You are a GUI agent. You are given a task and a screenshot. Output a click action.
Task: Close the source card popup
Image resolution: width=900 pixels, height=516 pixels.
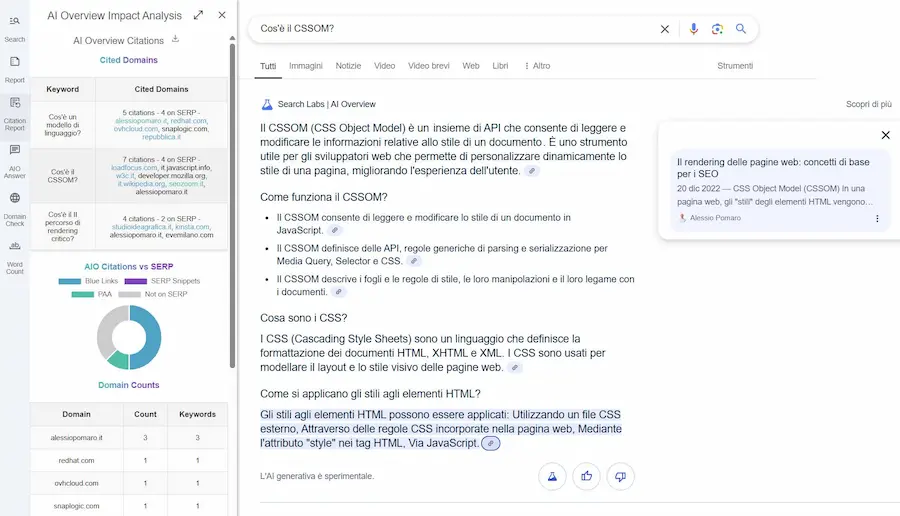pyautogui.click(x=886, y=135)
